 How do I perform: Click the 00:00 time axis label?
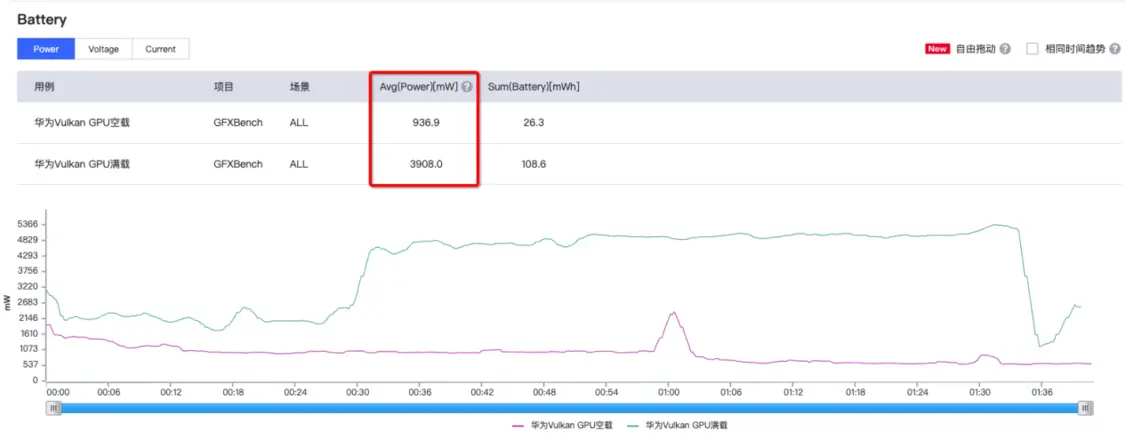[57, 392]
